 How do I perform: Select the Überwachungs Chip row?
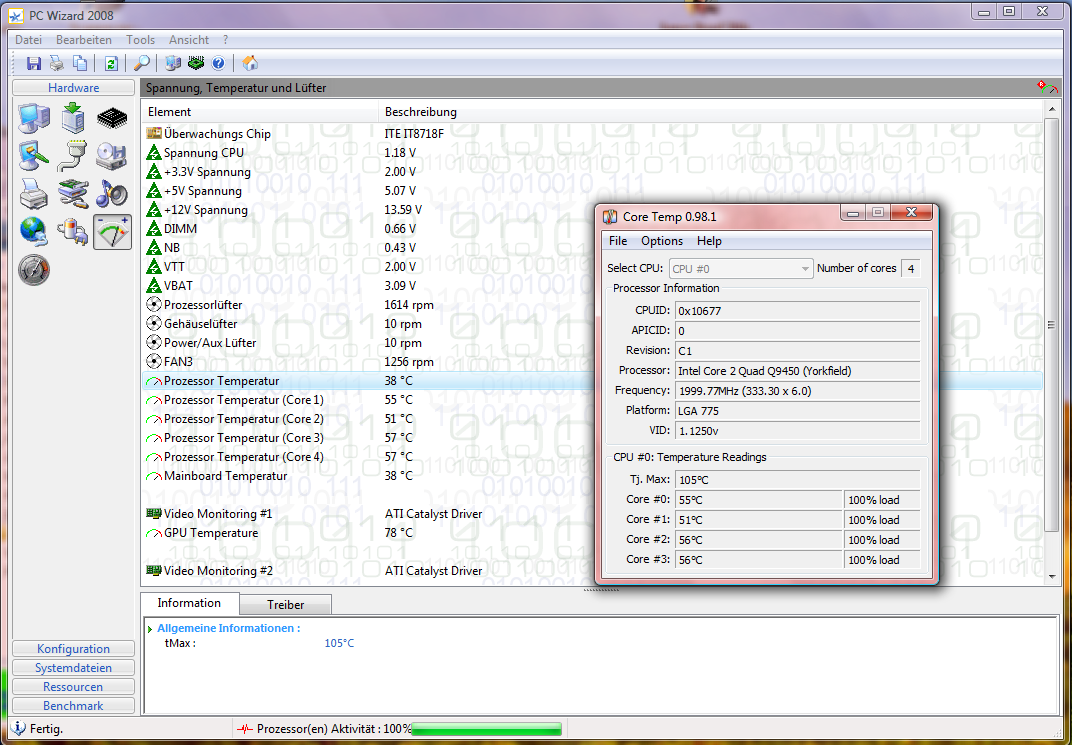[x=592, y=133]
